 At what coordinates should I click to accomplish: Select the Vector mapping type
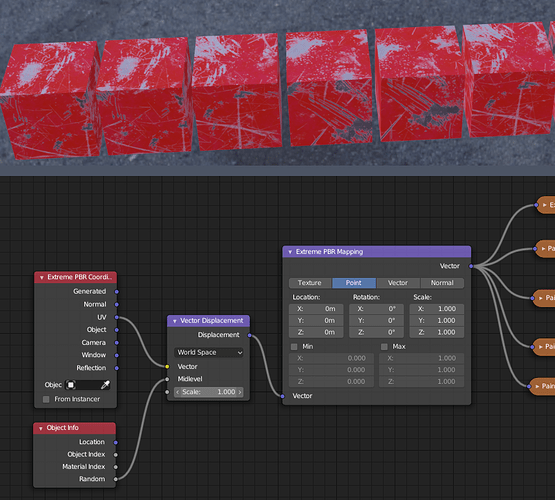(x=398, y=283)
